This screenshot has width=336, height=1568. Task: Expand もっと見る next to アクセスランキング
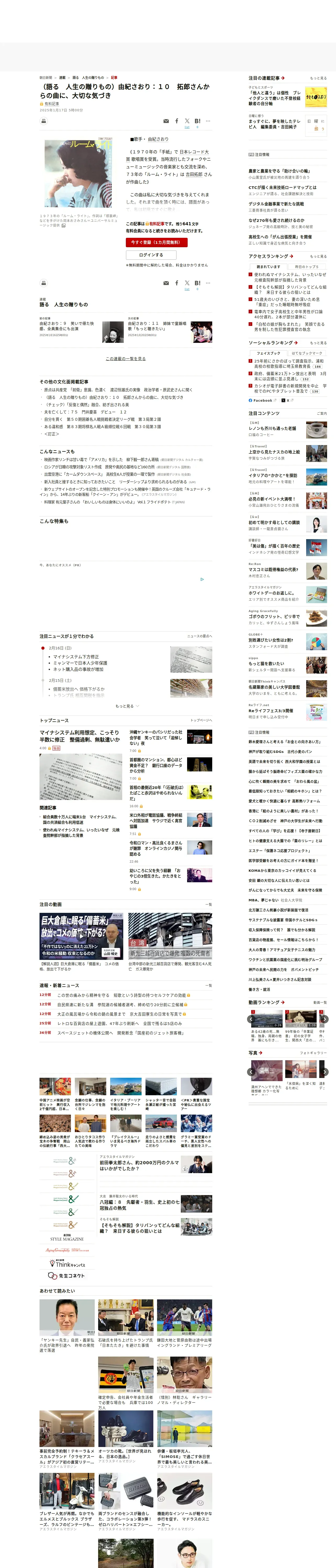coord(318,256)
